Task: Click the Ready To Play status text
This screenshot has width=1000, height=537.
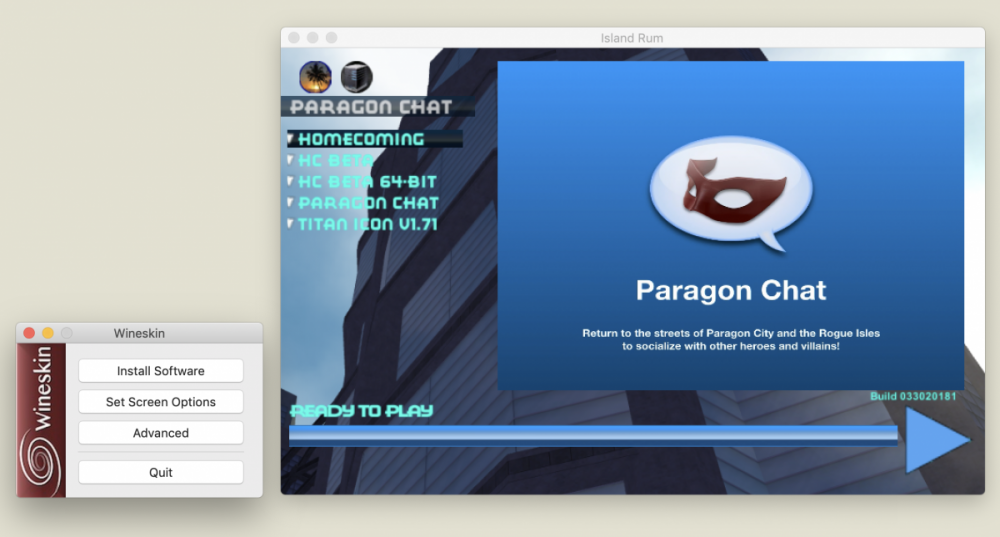Action: click(362, 411)
